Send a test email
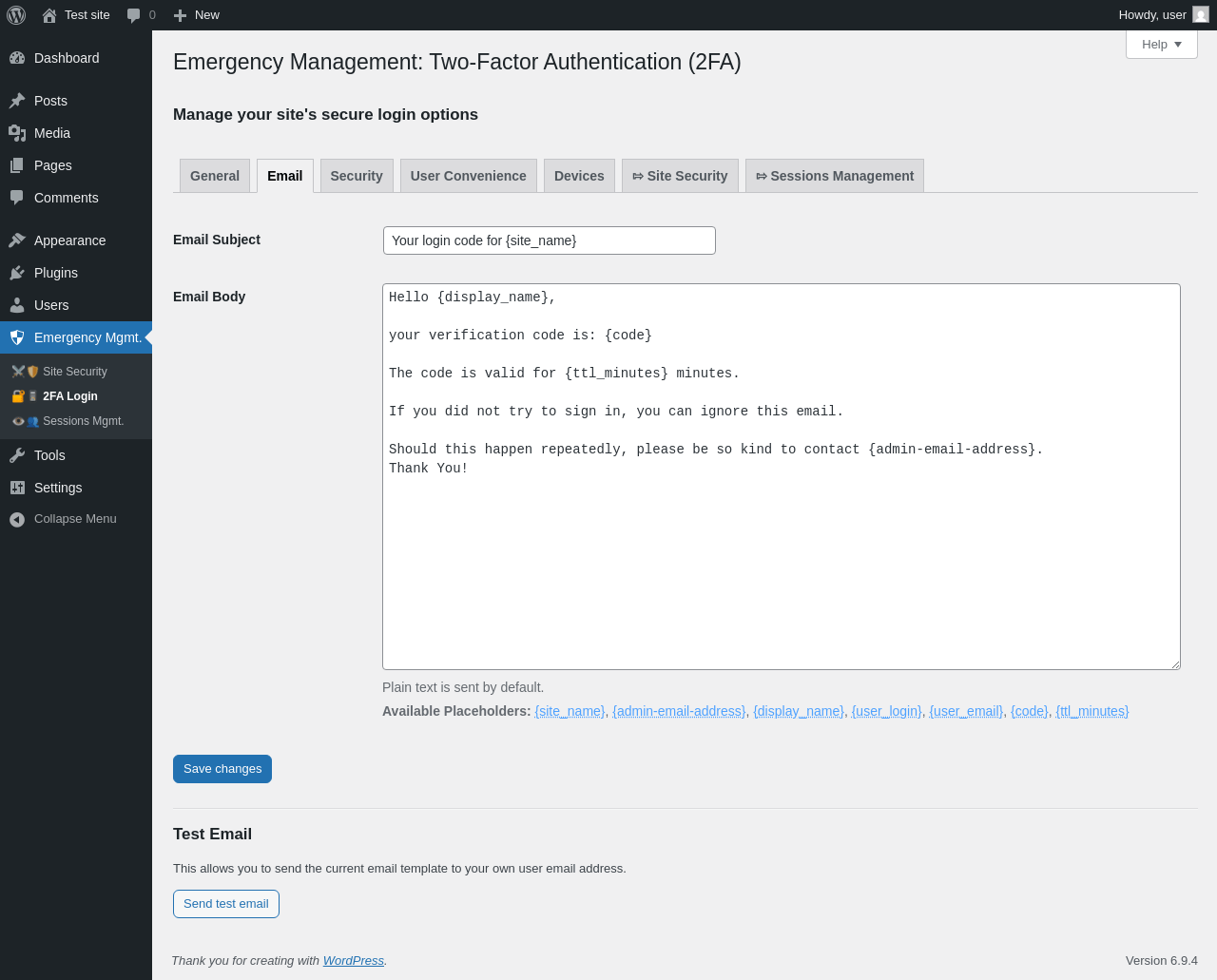This screenshot has height=980, width=1217. (x=226, y=904)
